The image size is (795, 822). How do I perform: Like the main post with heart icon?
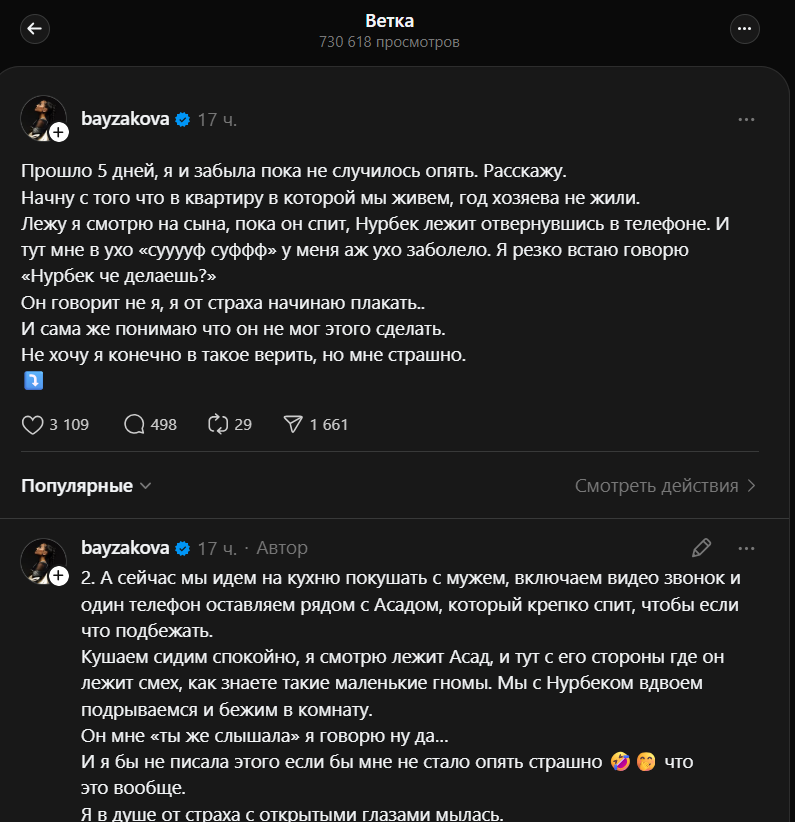[33, 425]
